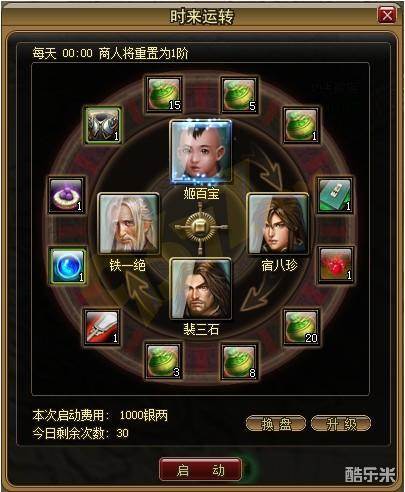Click the 换盘 button
Image resolution: width=405 pixels, height=492 pixels.
coord(276,424)
